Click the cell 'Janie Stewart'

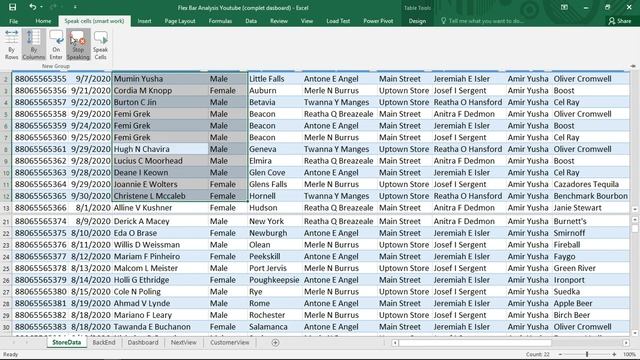click(590, 208)
